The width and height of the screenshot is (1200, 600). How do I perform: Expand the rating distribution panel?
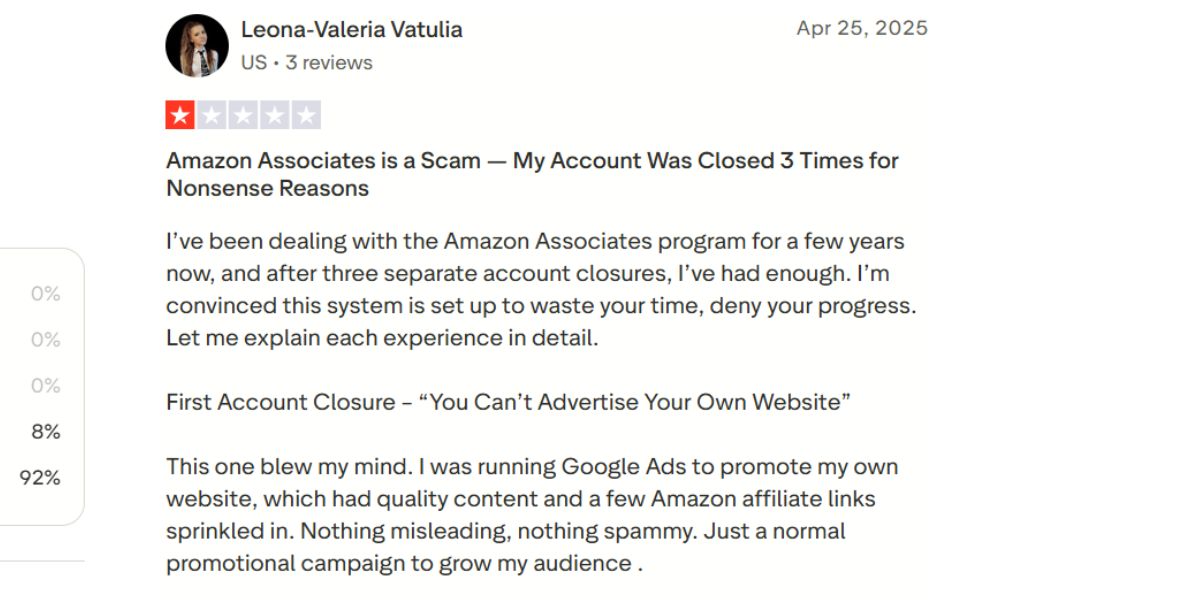pos(40,385)
